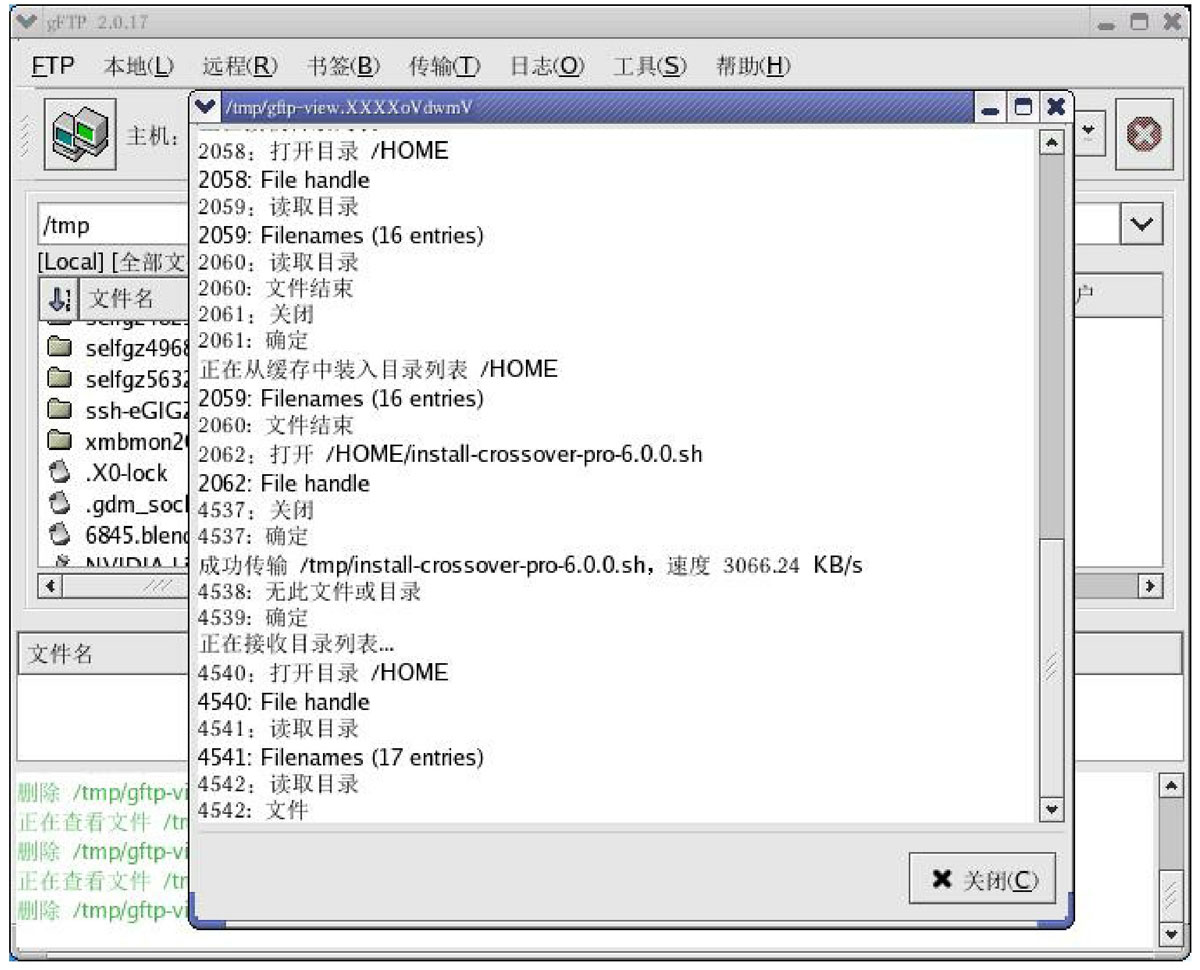Click main log pane scroll up arrow

(x=1172, y=787)
